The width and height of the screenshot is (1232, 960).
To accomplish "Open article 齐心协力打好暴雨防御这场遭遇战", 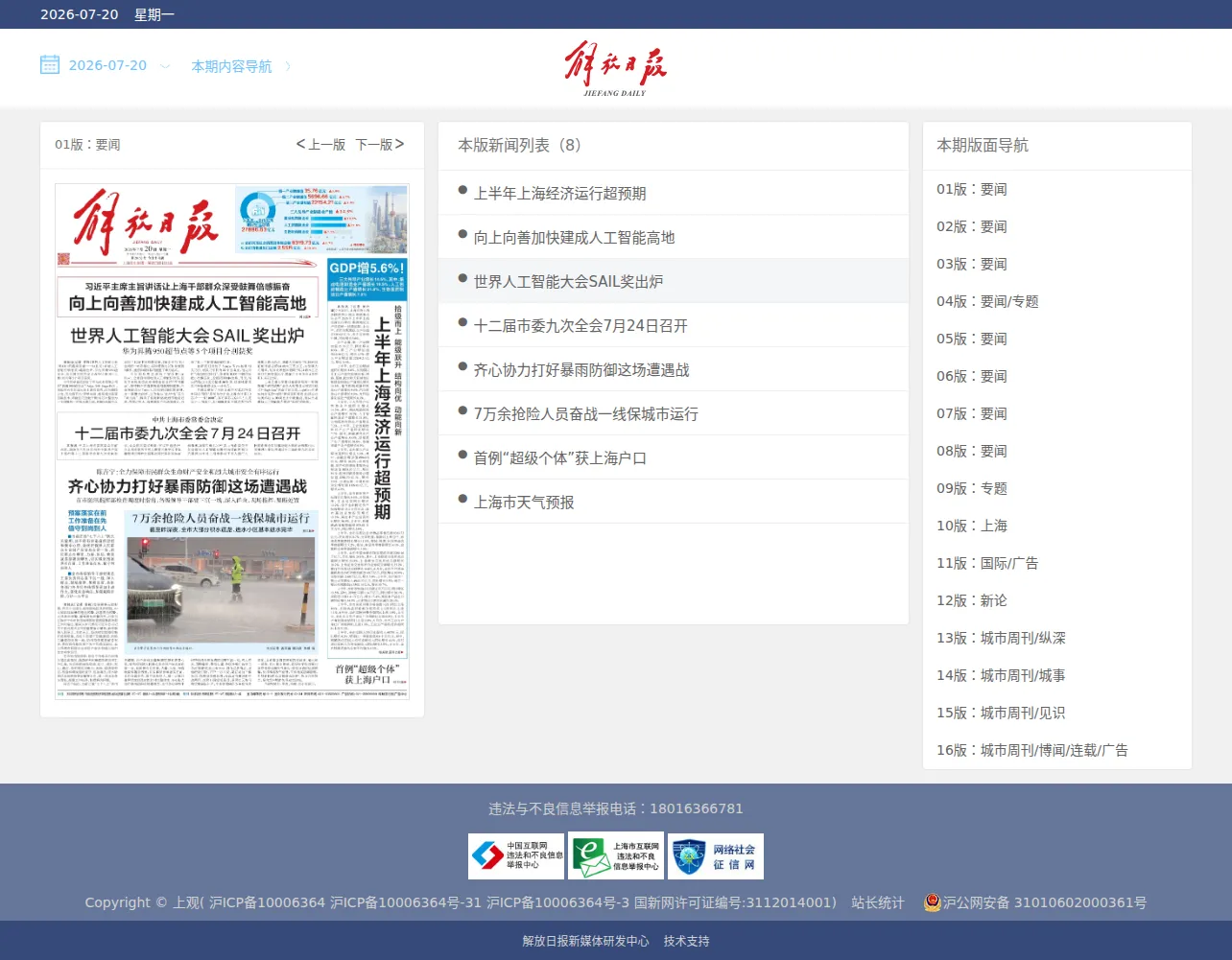I will click(581, 369).
